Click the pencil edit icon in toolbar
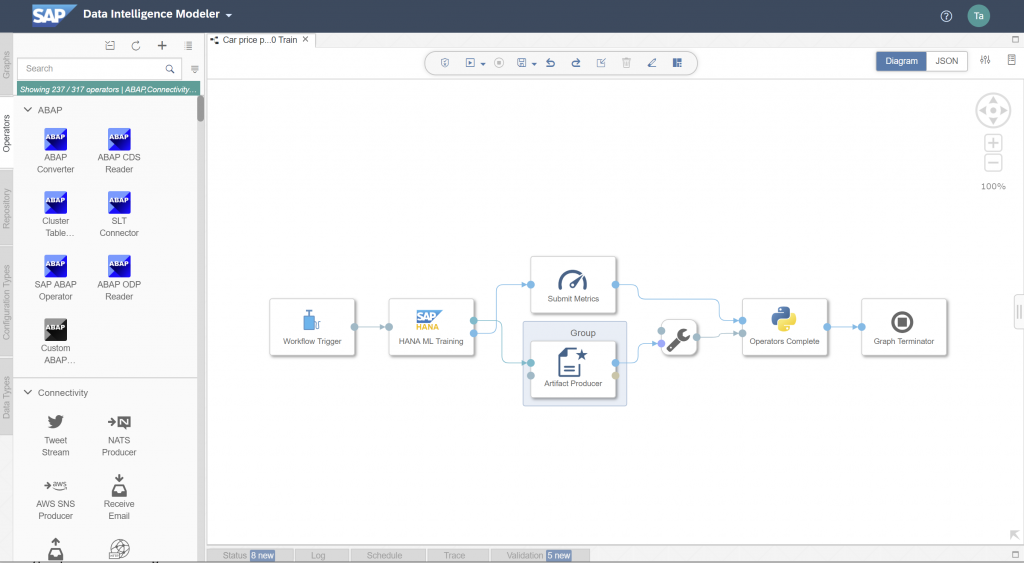Viewport: 1024px width, 563px height. tap(652, 63)
